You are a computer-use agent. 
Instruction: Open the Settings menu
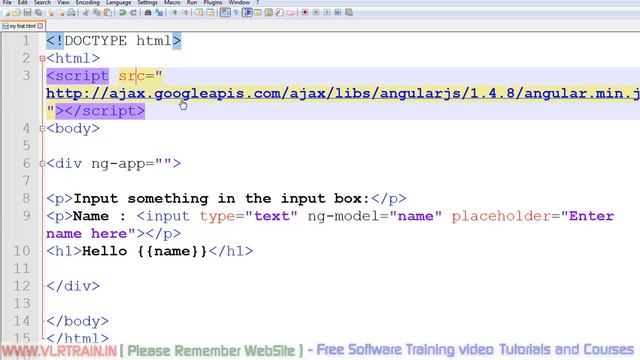pos(147,2)
